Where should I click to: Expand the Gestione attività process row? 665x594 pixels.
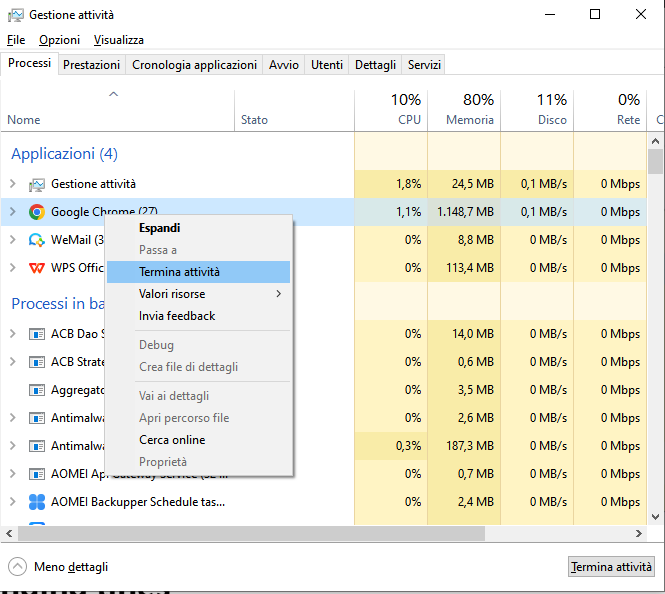[x=12, y=184]
